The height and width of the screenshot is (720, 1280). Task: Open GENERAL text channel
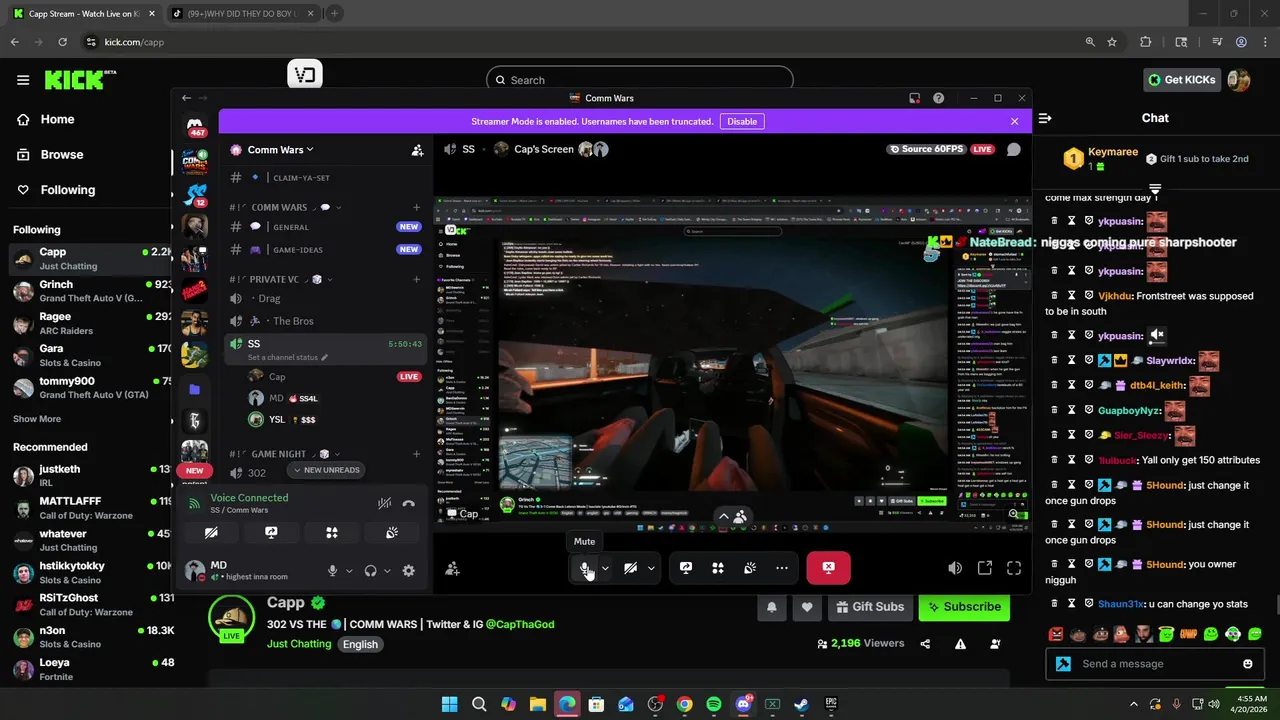(x=325, y=227)
